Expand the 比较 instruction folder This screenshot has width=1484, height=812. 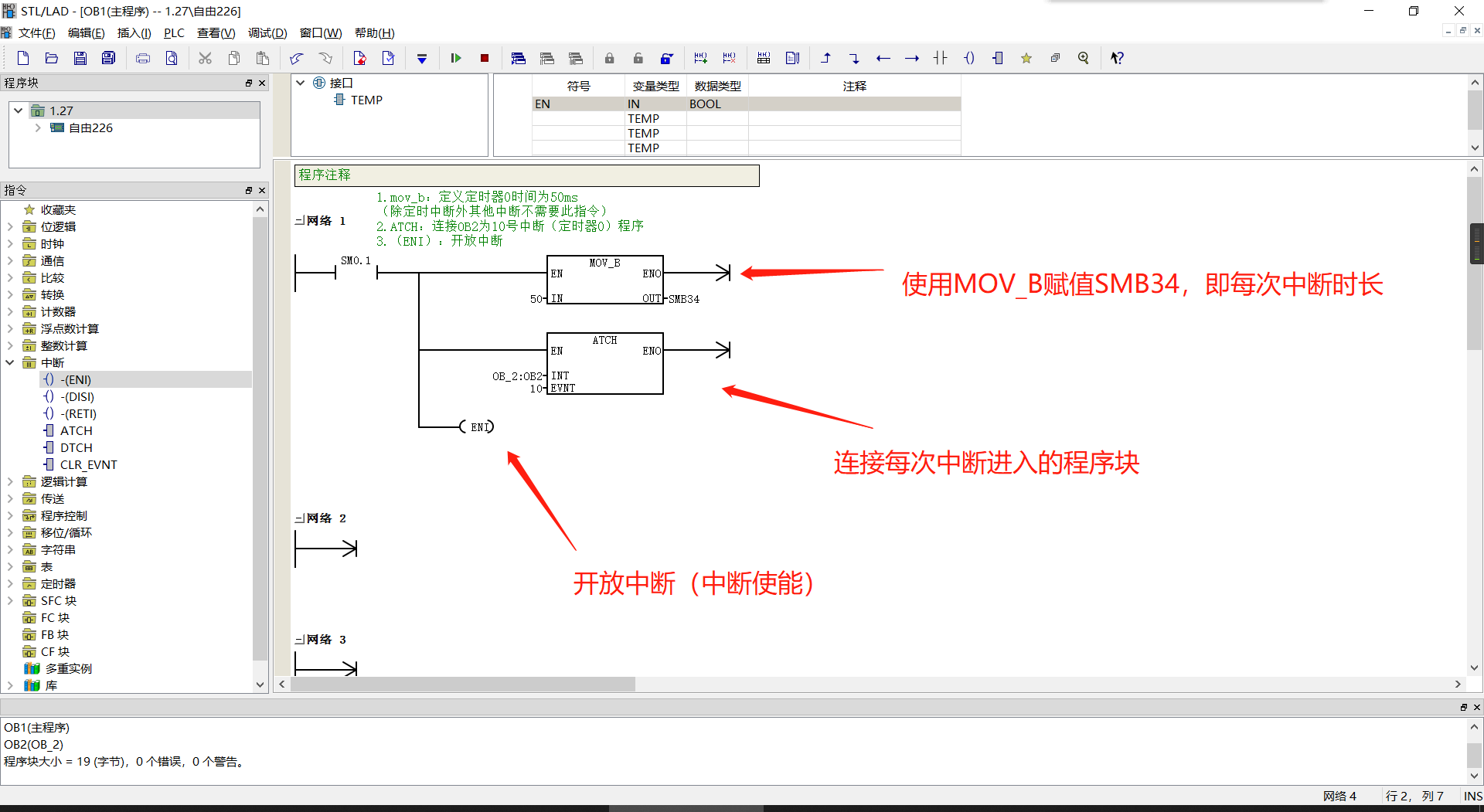click(10, 277)
